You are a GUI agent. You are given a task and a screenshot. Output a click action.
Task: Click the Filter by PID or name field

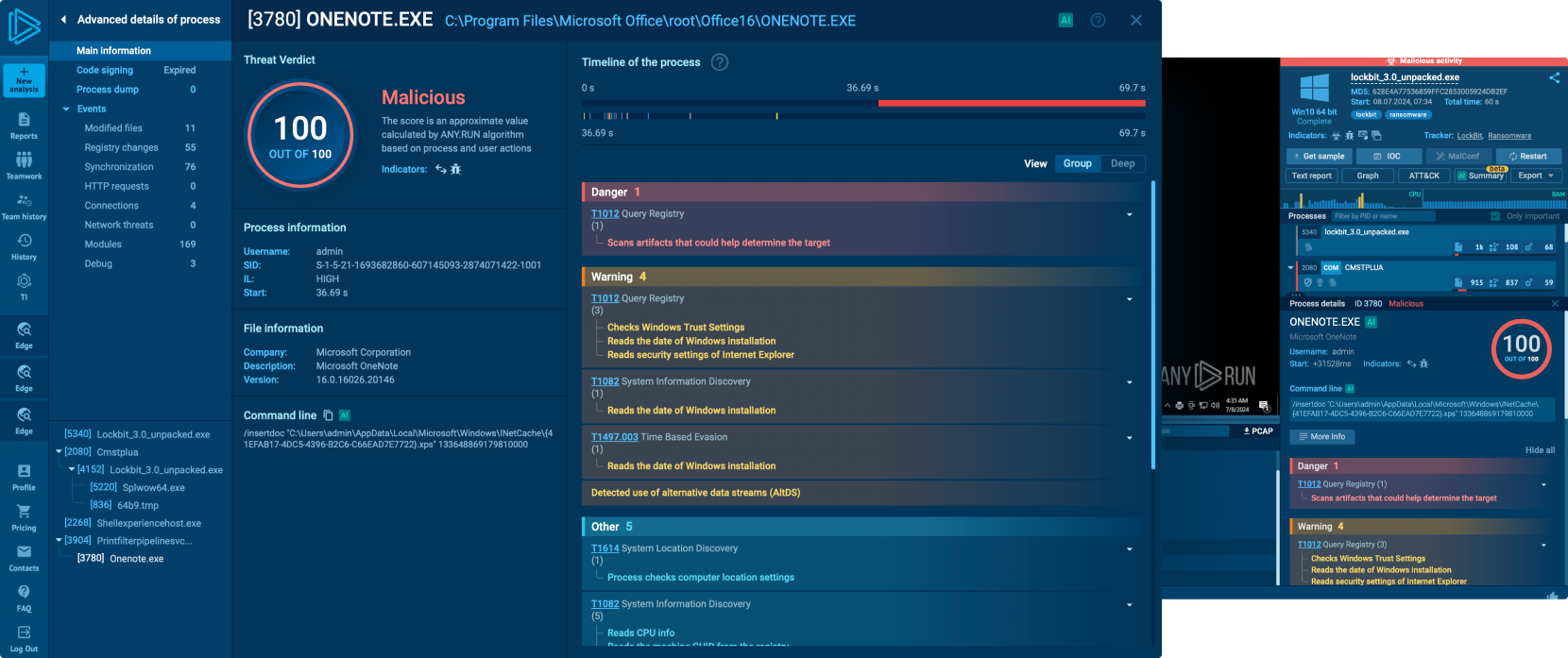(1383, 216)
